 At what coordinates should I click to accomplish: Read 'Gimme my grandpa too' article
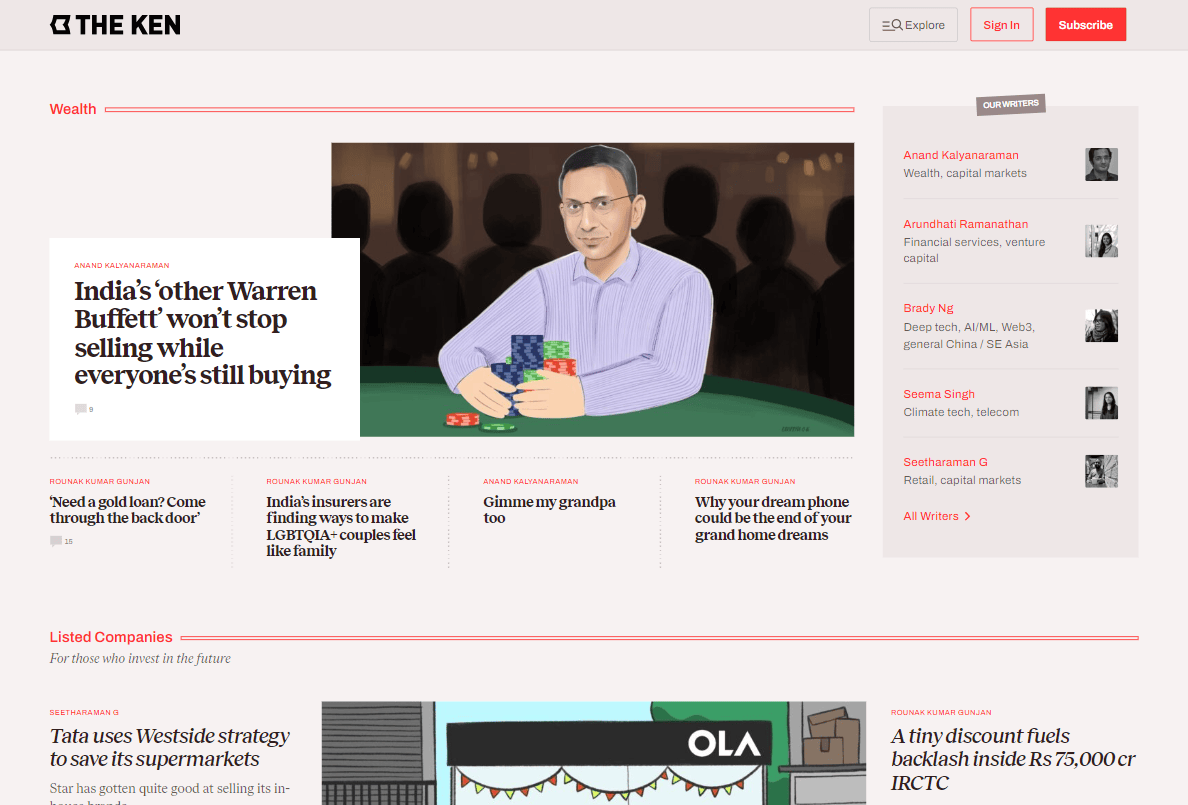tap(549, 510)
